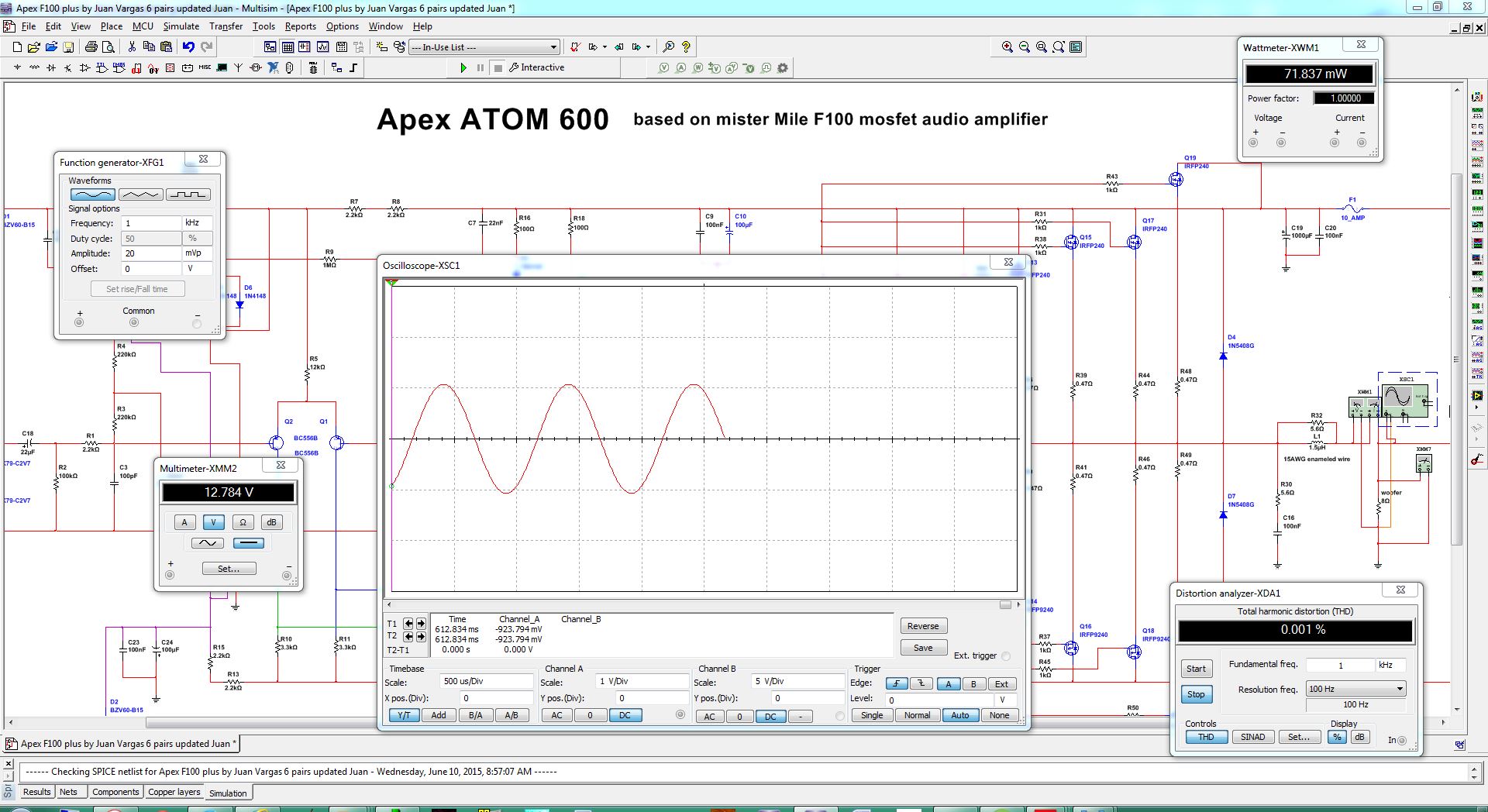1488x812 pixels.
Task: Click the Help question mark icon
Action: [x=686, y=47]
